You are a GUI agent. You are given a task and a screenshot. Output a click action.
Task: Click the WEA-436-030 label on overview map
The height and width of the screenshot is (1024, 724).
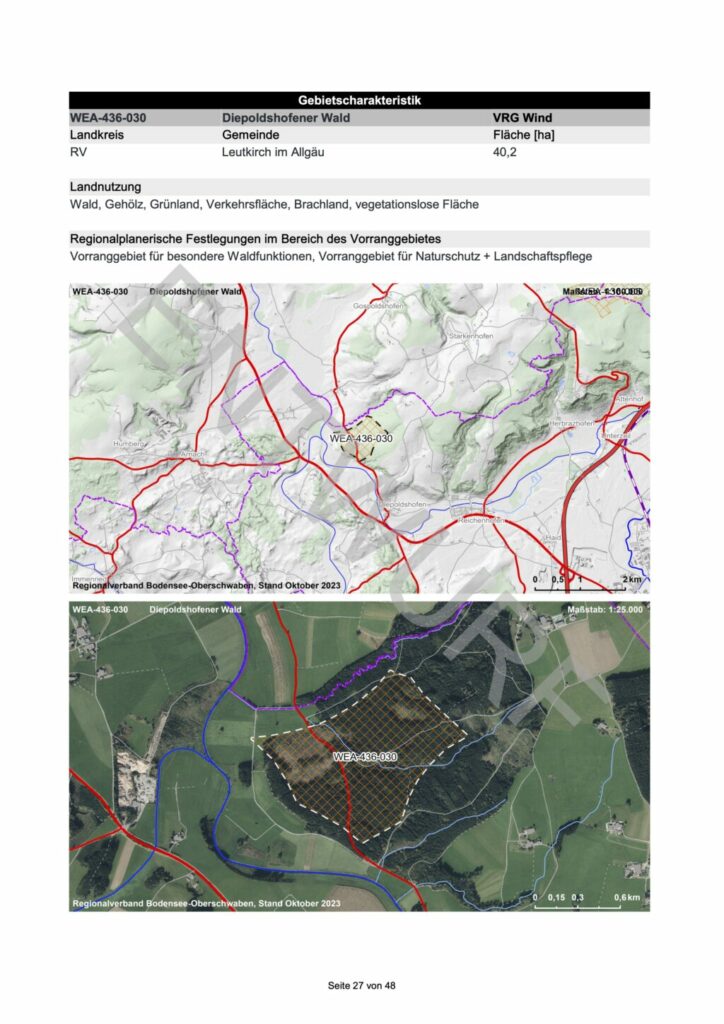[361, 438]
